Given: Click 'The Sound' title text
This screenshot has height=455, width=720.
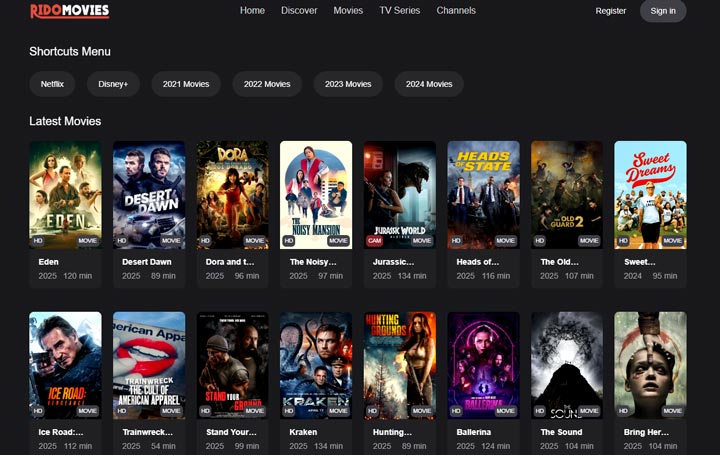Looking at the screenshot, I should pos(561,432).
